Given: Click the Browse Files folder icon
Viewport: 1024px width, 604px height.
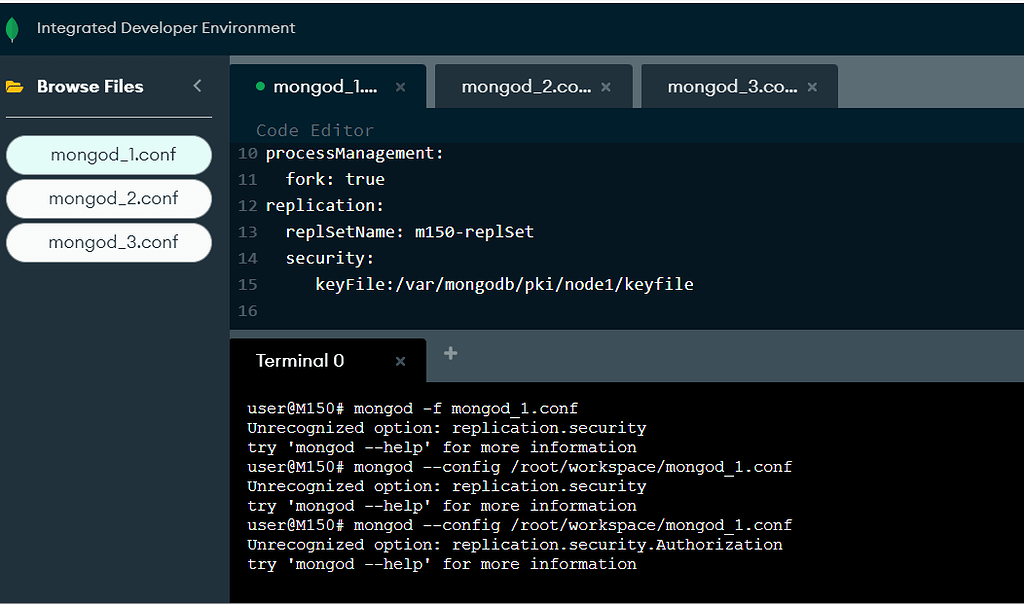Looking at the screenshot, I should pyautogui.click(x=15, y=87).
